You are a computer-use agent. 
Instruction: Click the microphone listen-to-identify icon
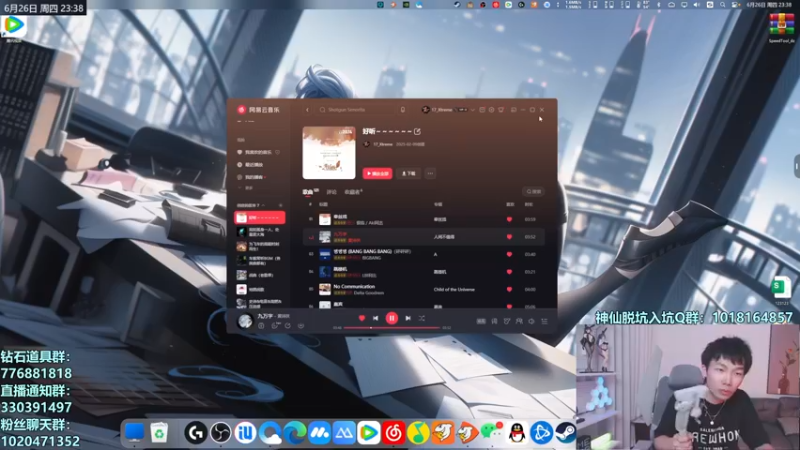coord(403,110)
